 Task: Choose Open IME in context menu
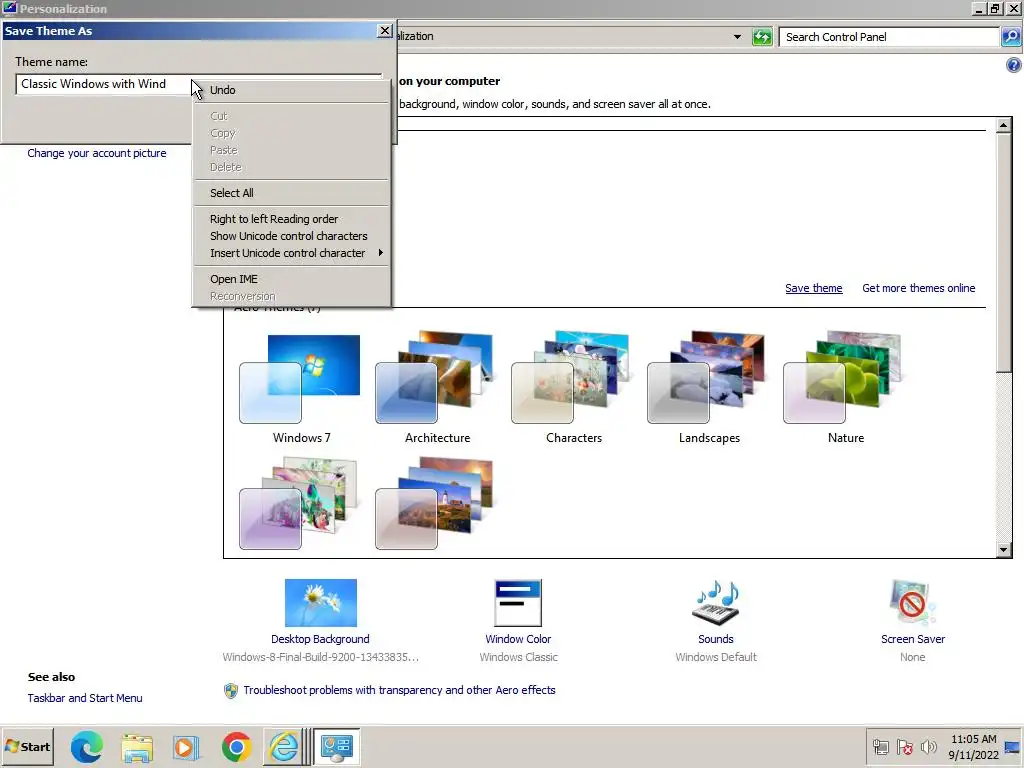click(291, 280)
